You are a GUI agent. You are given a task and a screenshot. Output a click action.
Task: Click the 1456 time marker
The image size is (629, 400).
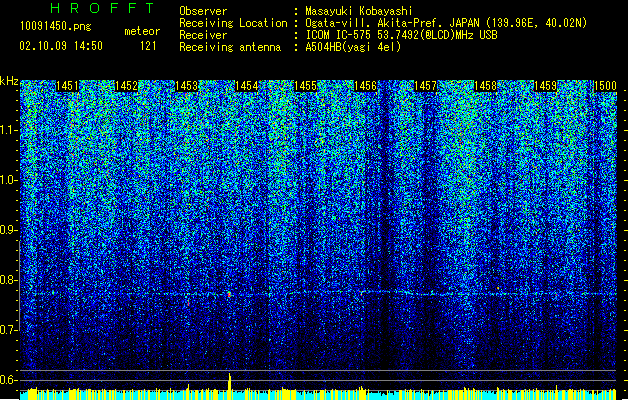pyautogui.click(x=365, y=86)
